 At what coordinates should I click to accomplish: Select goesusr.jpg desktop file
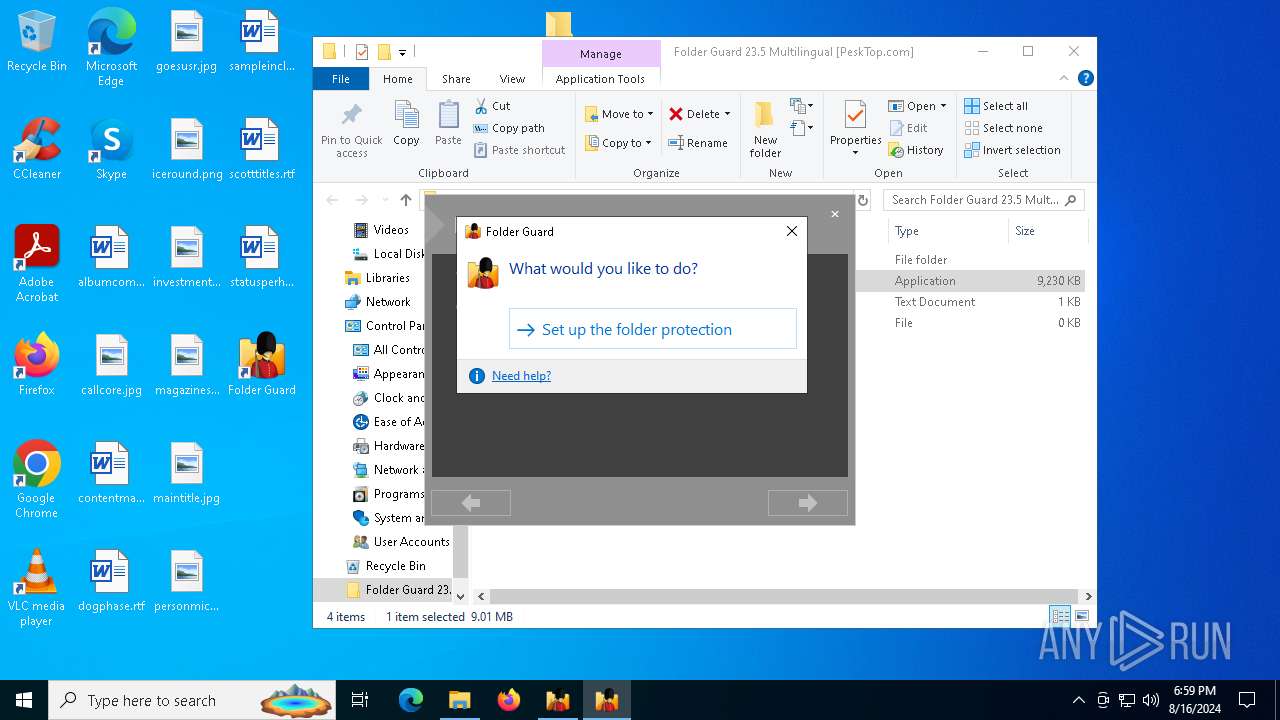click(x=186, y=42)
